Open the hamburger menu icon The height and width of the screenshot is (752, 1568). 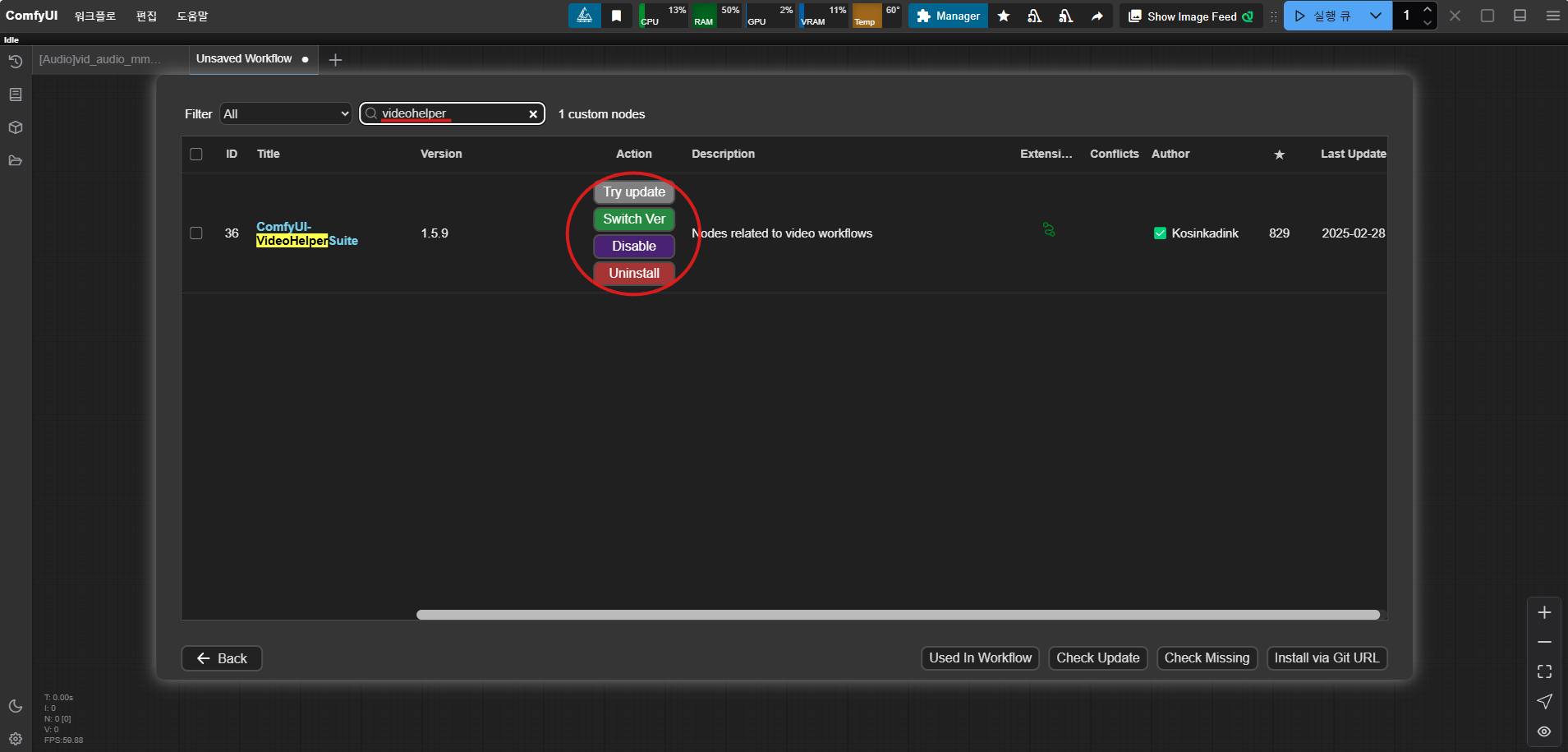(1552, 16)
